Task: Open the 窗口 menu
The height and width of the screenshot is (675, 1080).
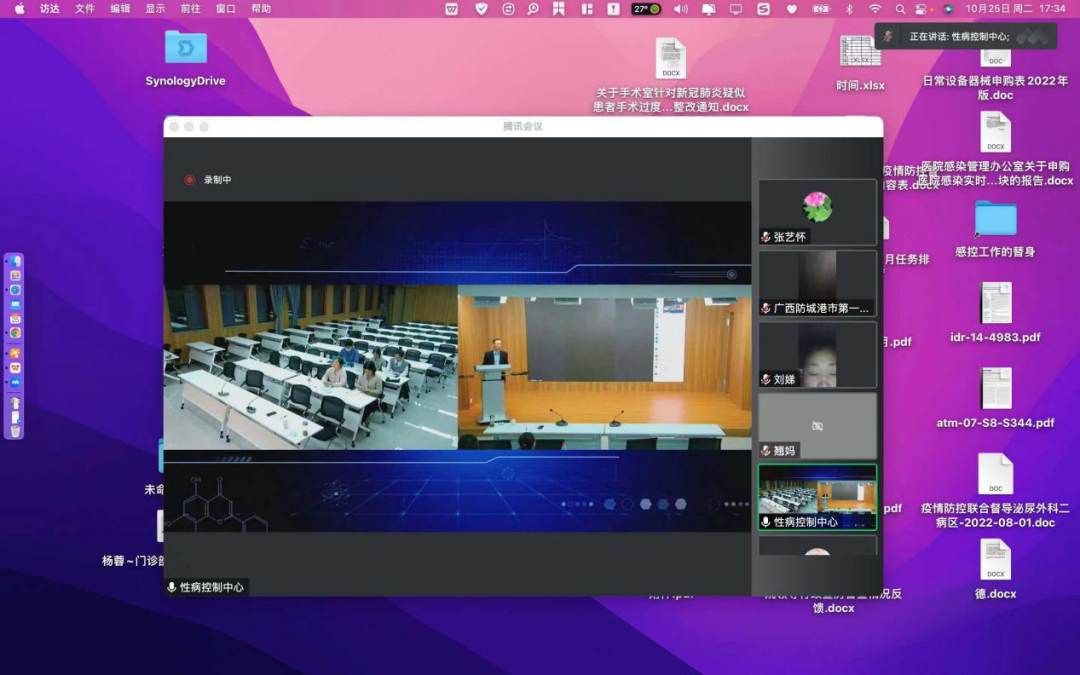Action: coord(226,9)
